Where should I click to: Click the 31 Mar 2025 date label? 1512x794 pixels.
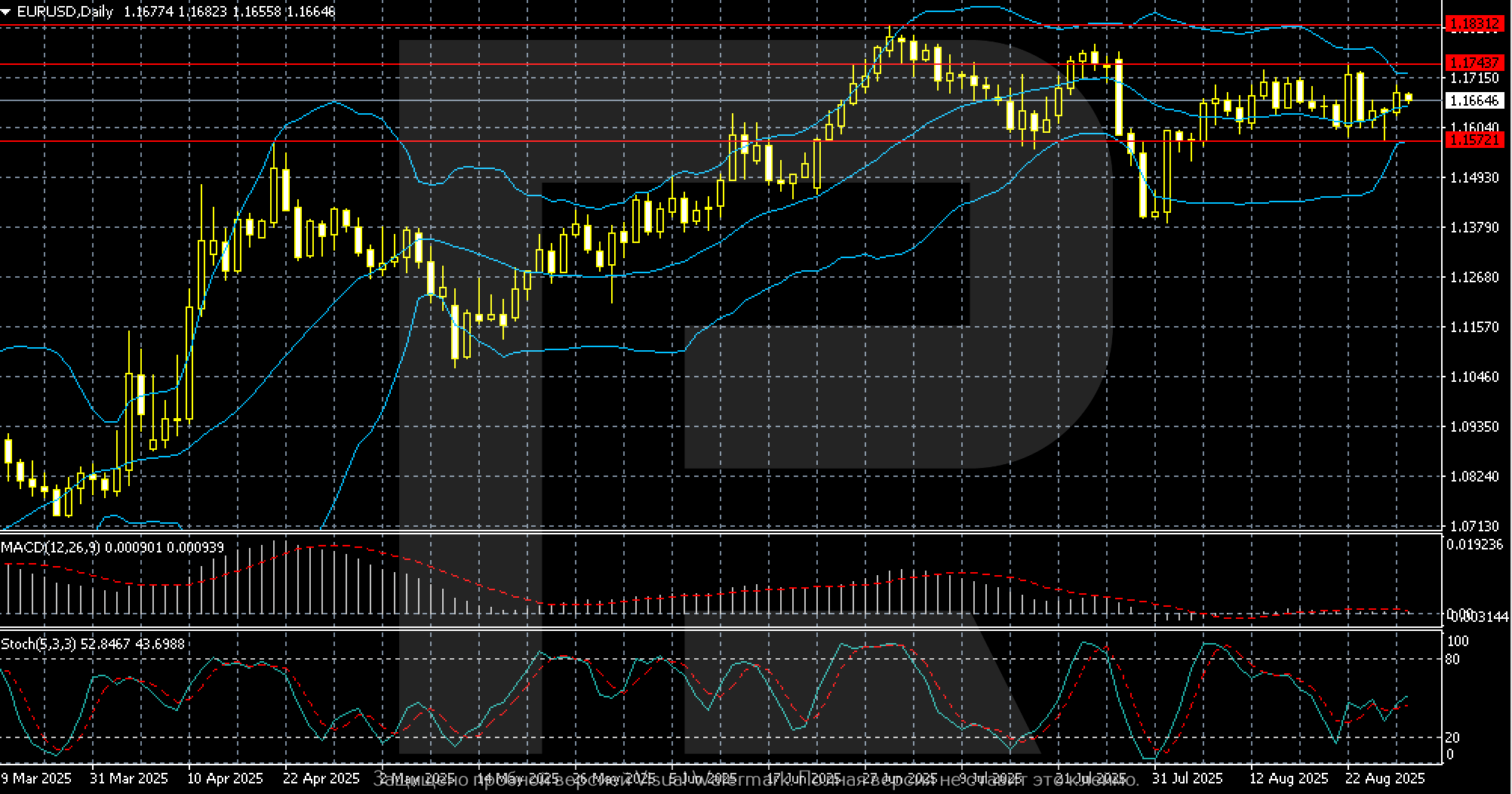coord(128,778)
